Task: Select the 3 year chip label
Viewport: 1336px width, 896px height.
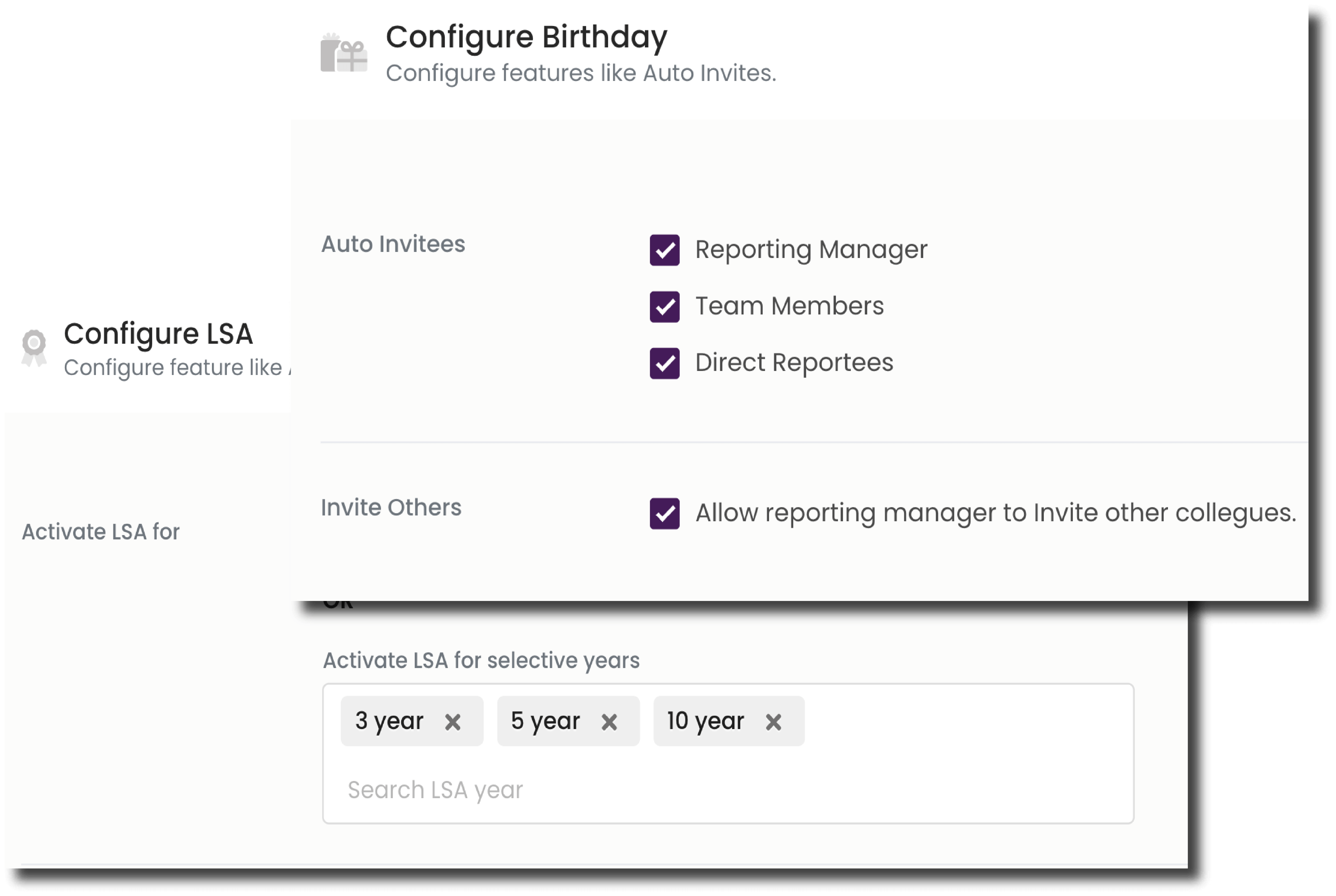Action: tap(389, 721)
